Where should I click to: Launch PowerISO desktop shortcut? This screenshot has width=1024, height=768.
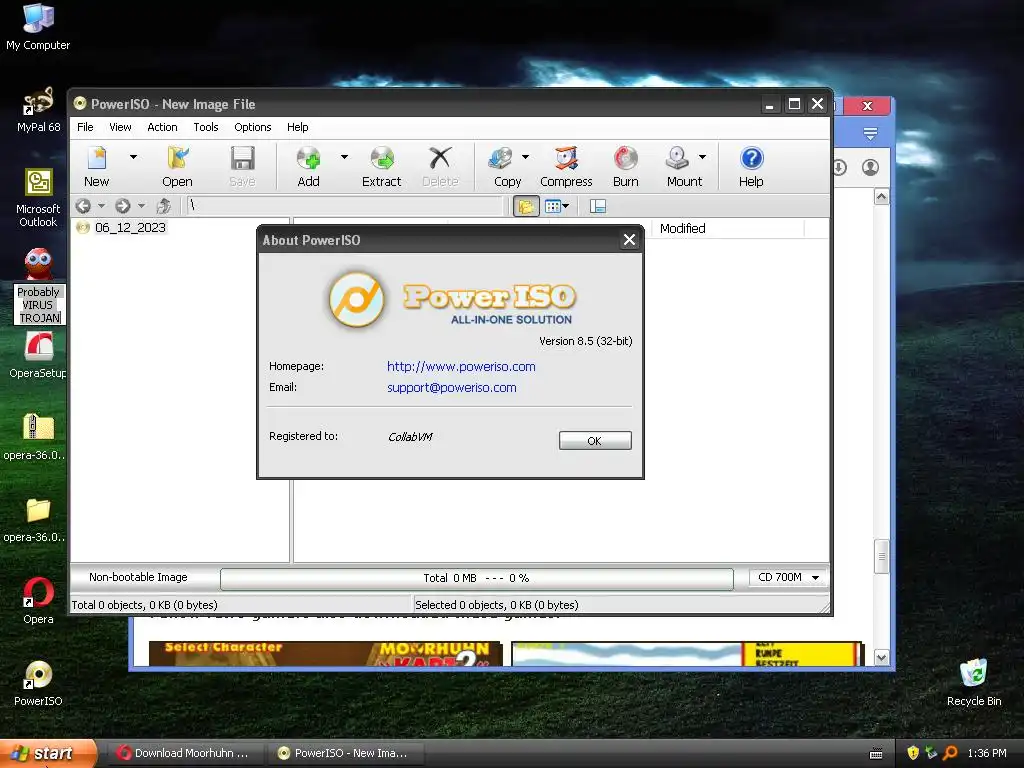(x=38, y=683)
